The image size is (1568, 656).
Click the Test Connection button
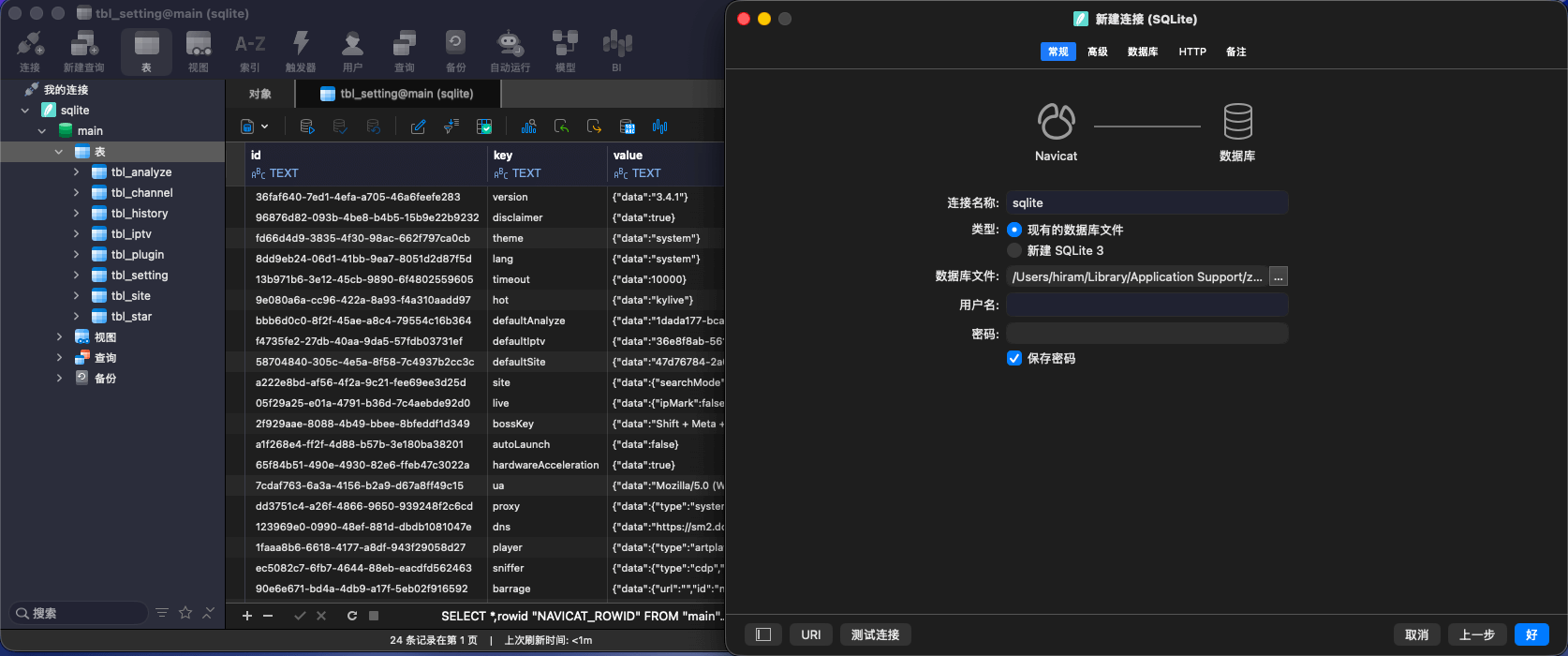[x=875, y=634]
